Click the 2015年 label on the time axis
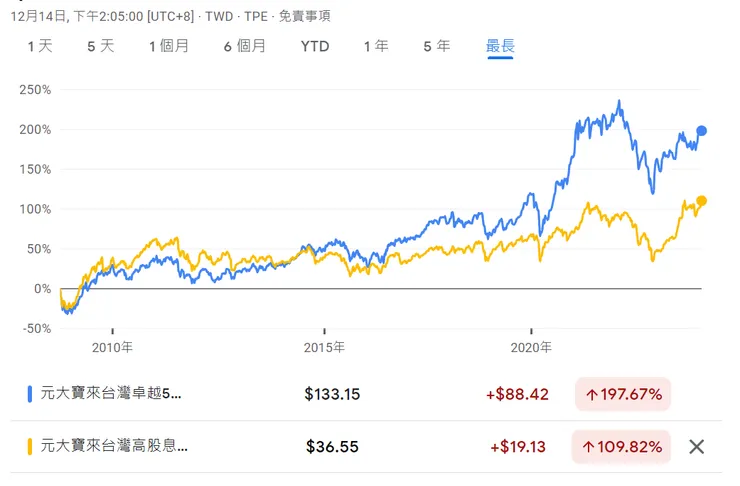 pyautogui.click(x=324, y=348)
